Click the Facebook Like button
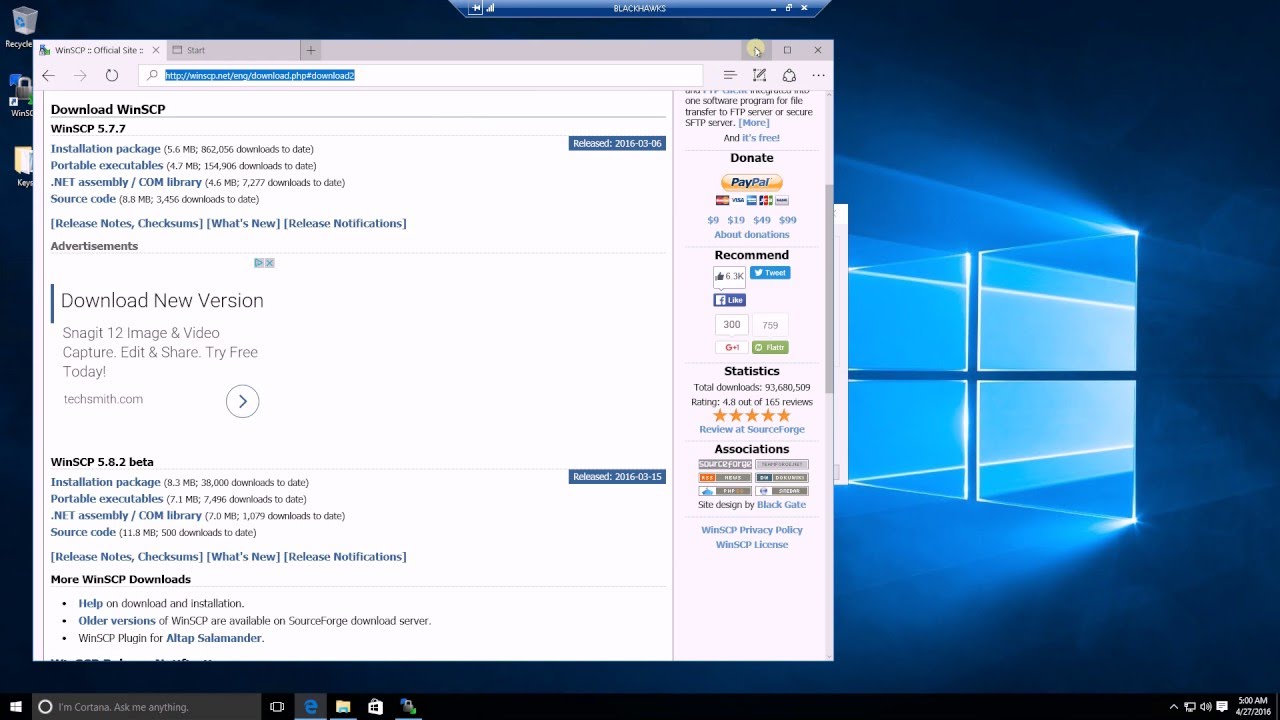This screenshot has height=720, width=1280. click(729, 300)
